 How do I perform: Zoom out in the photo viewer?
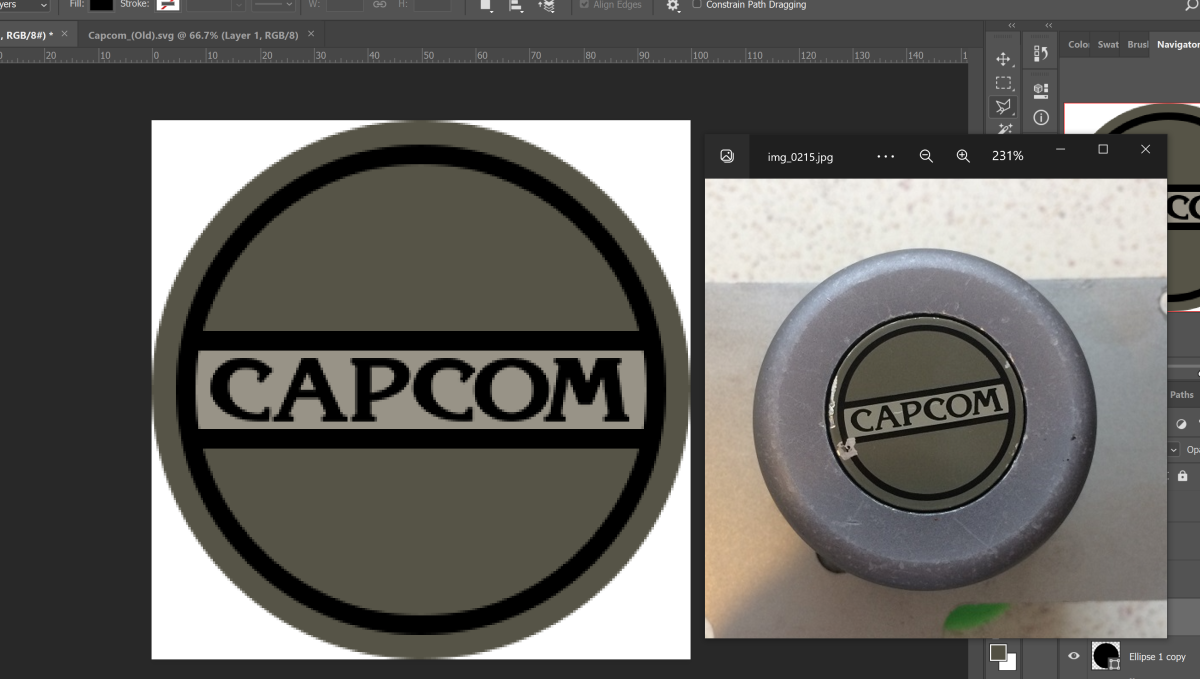(926, 156)
